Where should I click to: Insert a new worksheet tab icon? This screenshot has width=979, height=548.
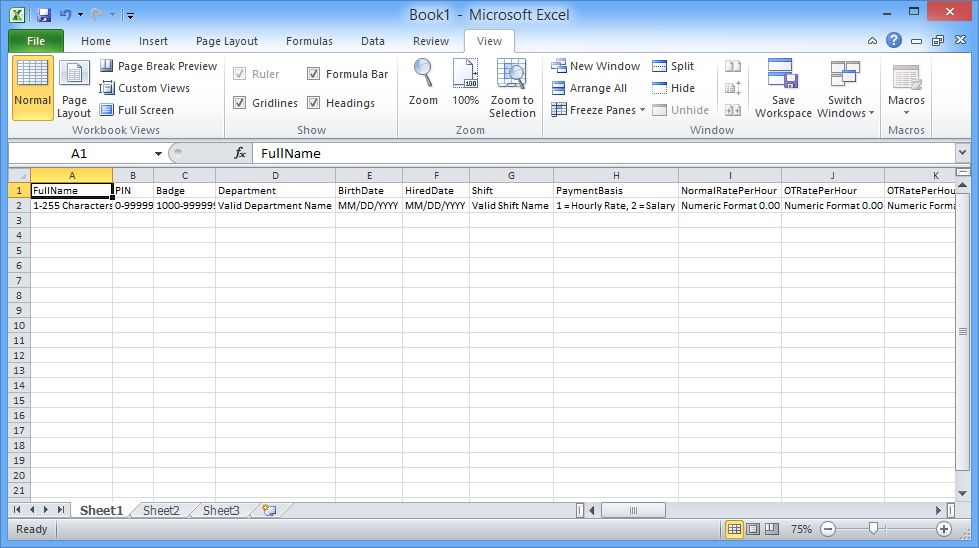[269, 510]
